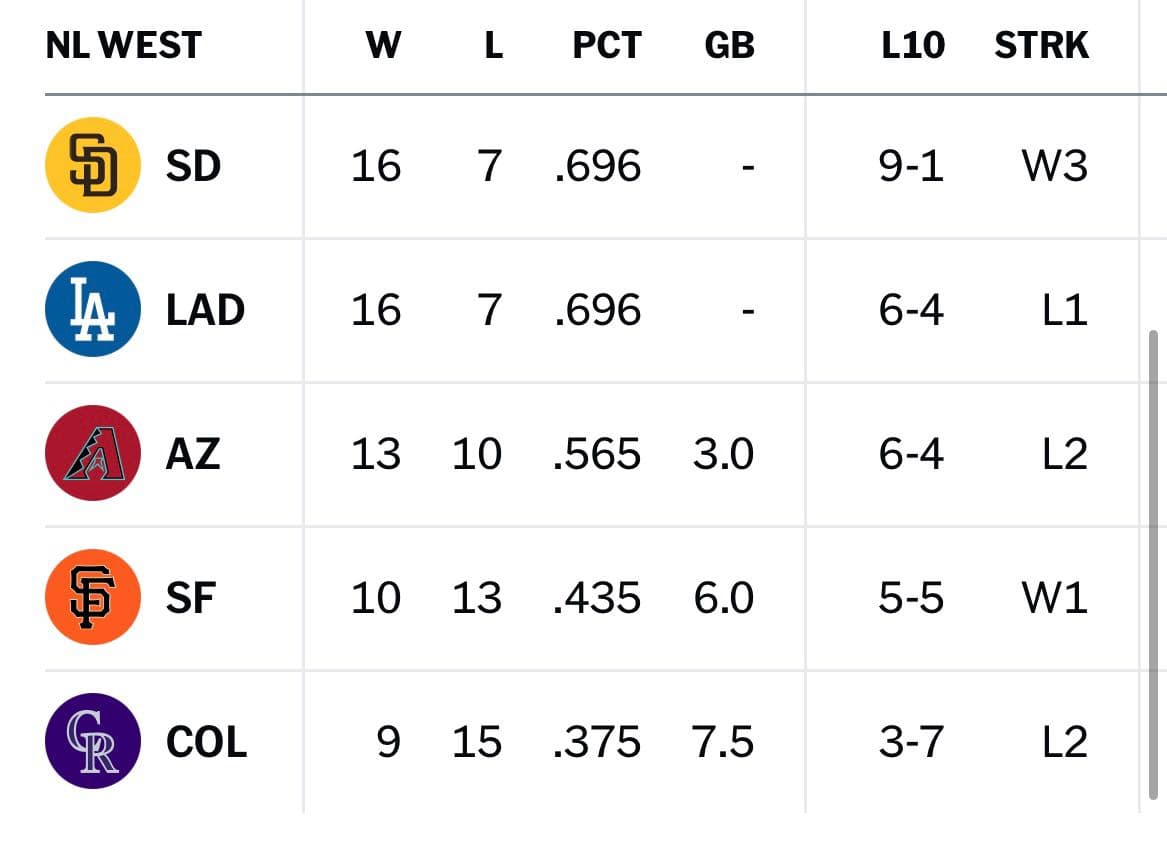Open the SD team link

[x=194, y=165]
